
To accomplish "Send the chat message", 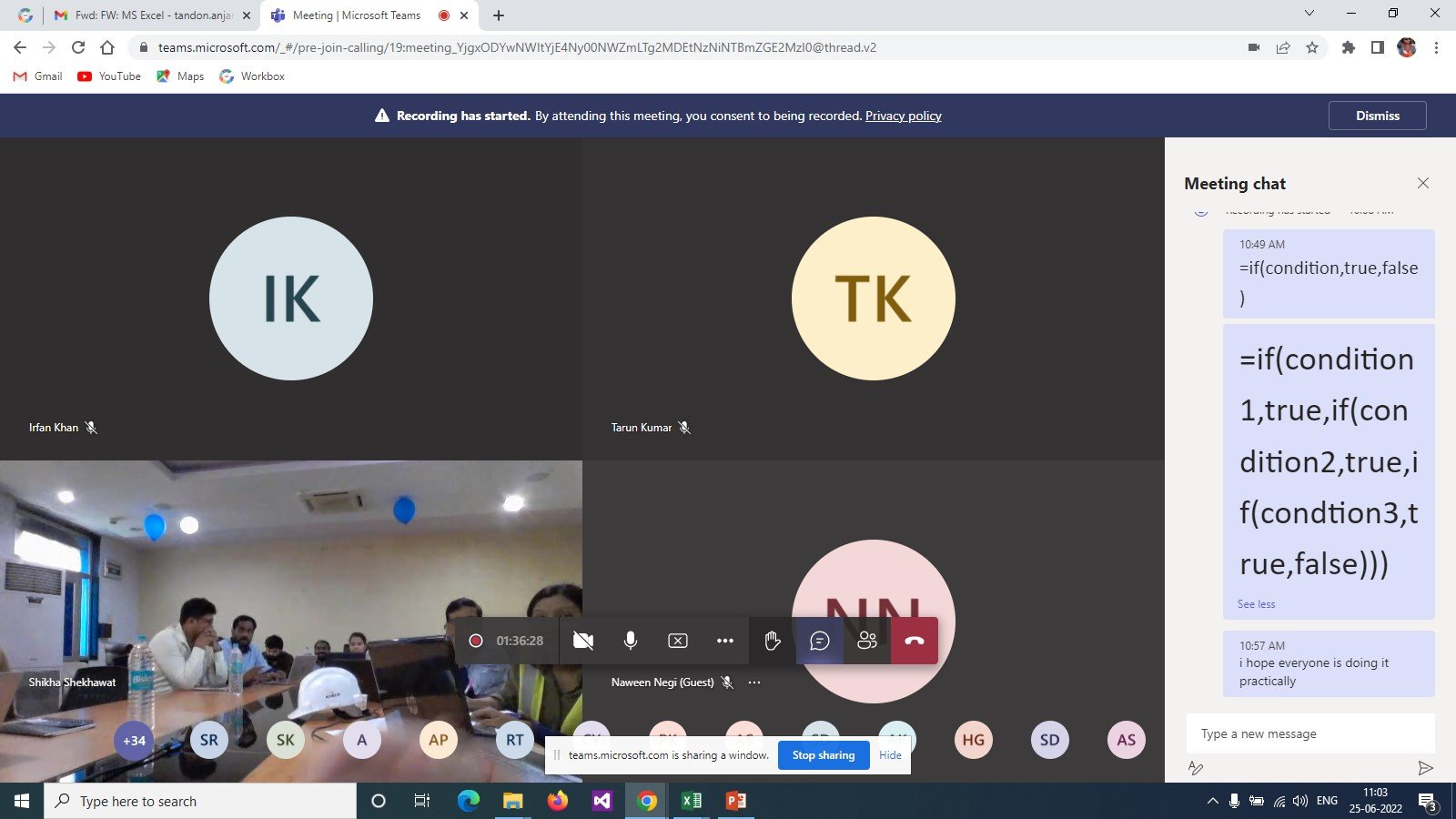I will tap(1425, 768).
